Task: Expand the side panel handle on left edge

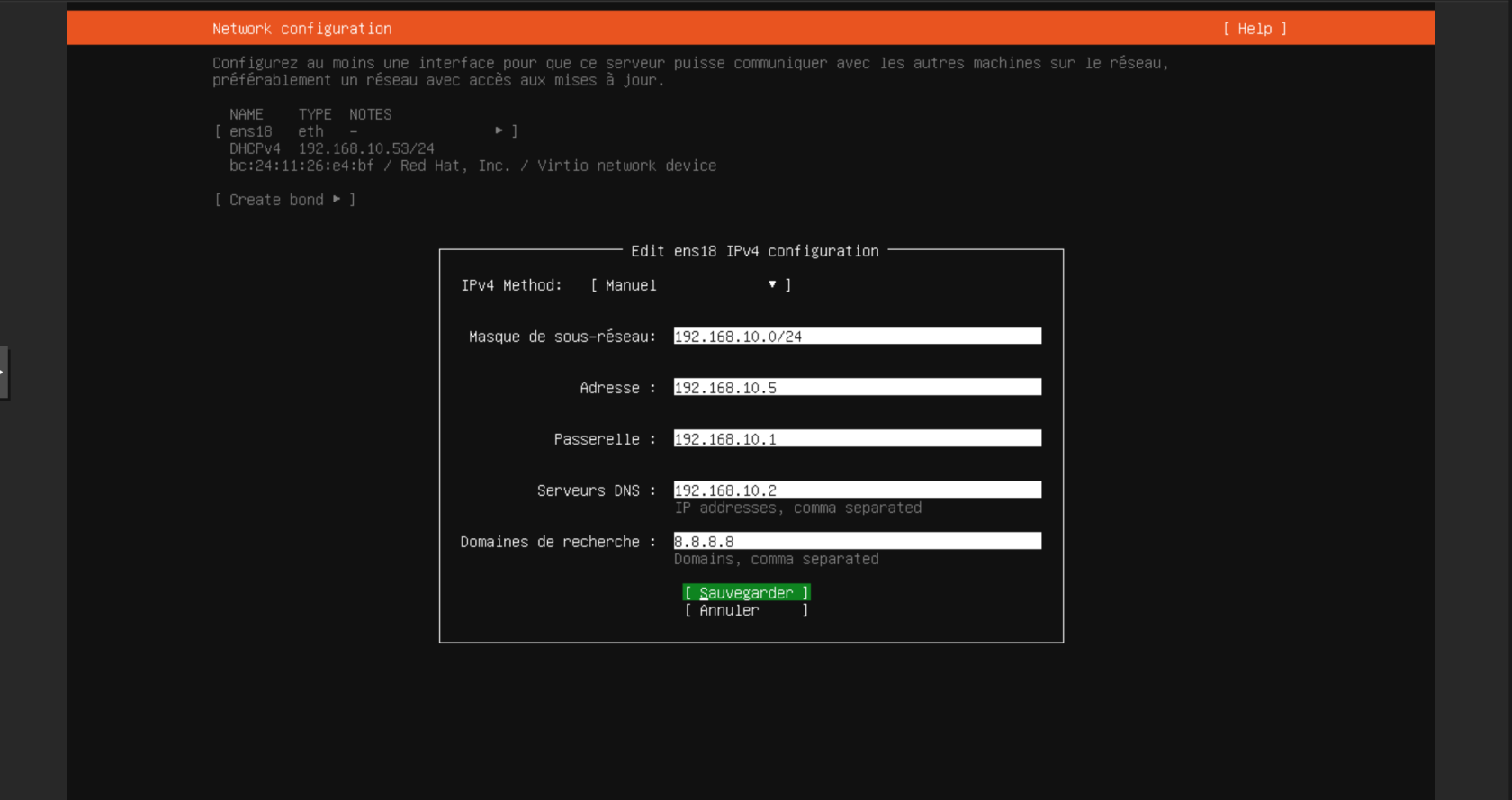Action: coord(4,373)
